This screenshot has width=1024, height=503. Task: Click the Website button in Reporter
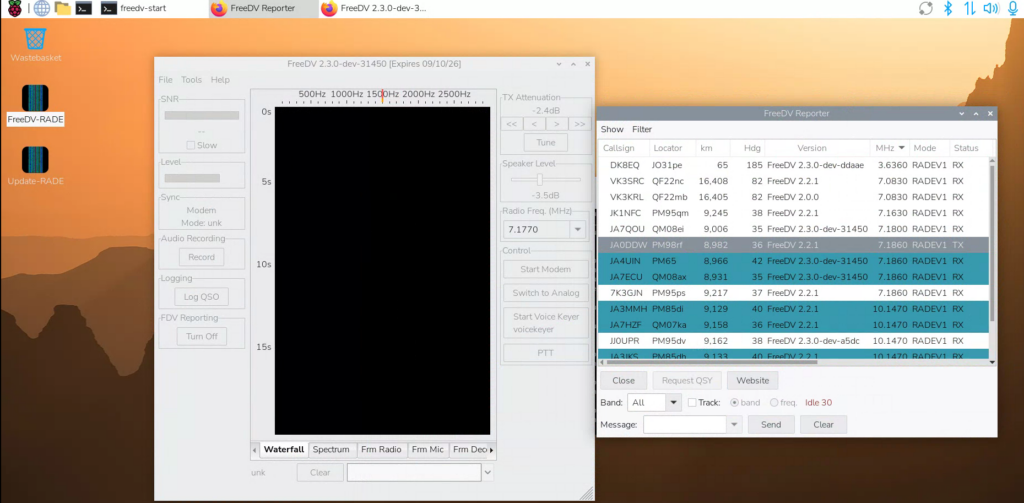click(752, 381)
